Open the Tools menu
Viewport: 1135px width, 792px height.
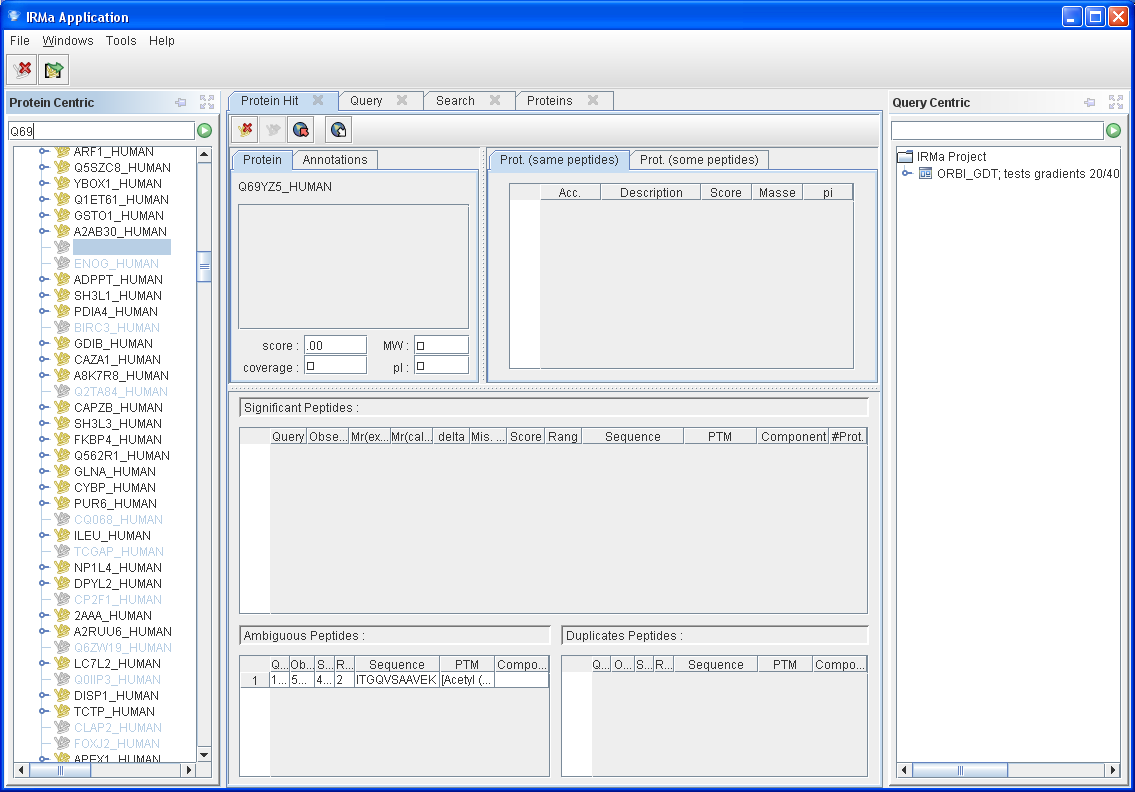pos(121,41)
